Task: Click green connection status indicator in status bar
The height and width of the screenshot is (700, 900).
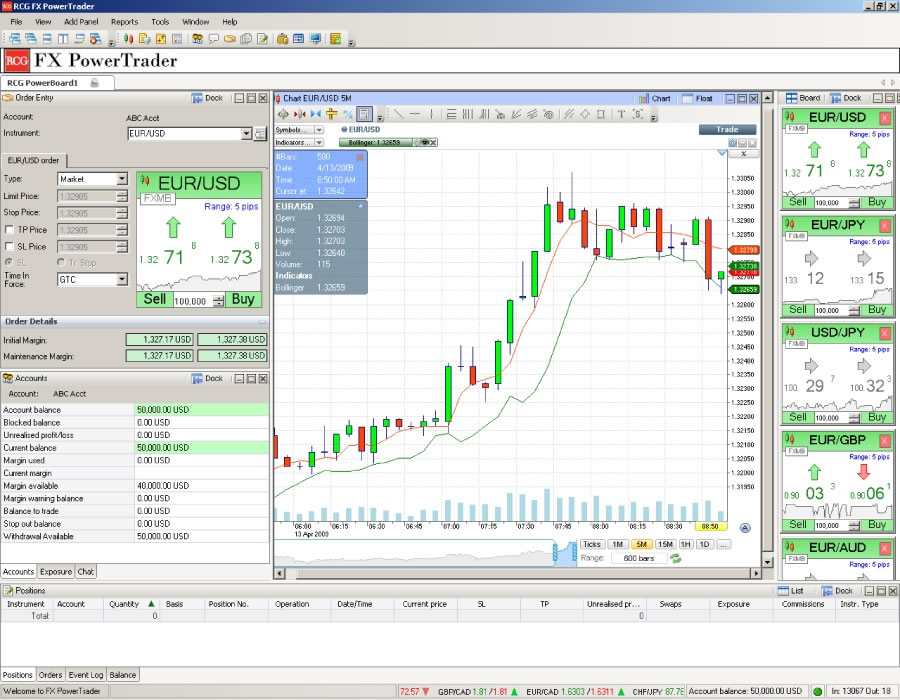Action: 817,691
